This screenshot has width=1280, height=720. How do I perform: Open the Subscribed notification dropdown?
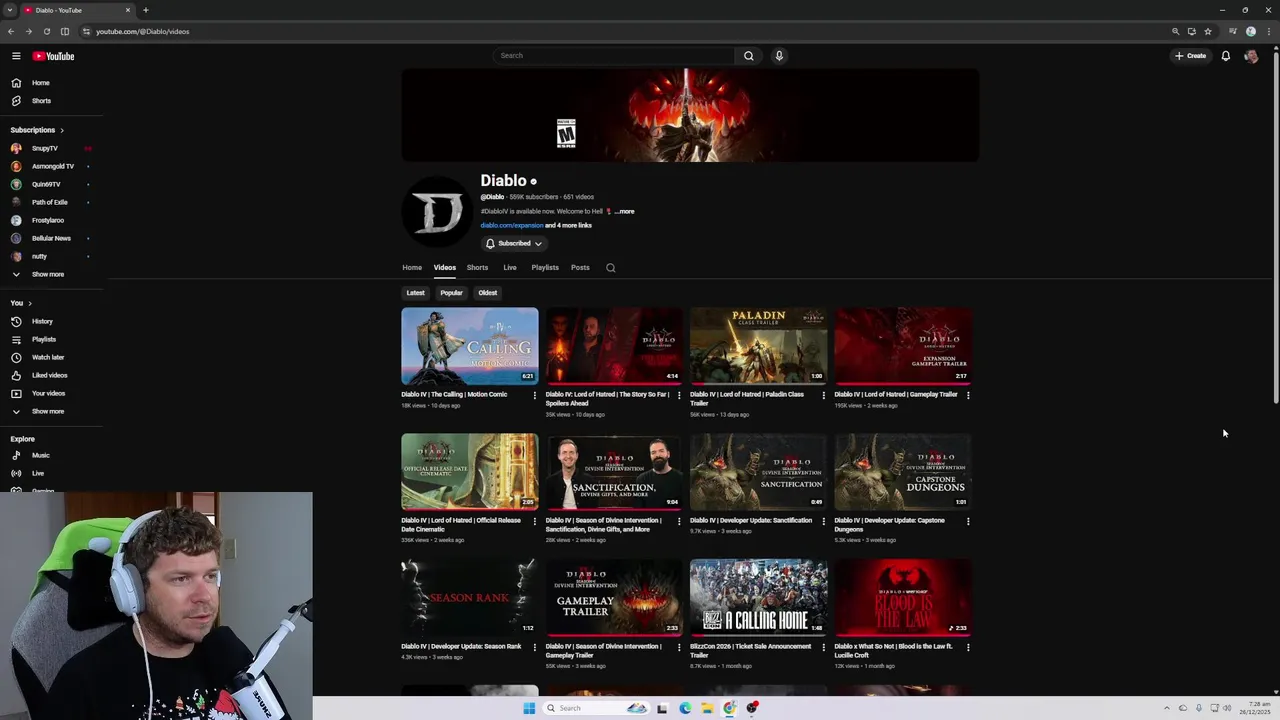pyautogui.click(x=514, y=243)
